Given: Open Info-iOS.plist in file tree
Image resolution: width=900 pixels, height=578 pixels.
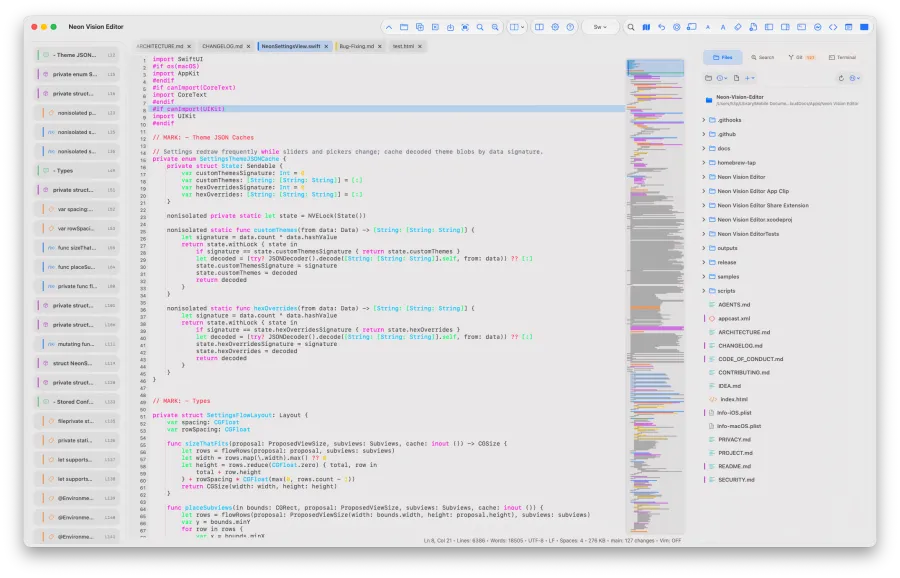Looking at the screenshot, I should pyautogui.click(x=734, y=413).
